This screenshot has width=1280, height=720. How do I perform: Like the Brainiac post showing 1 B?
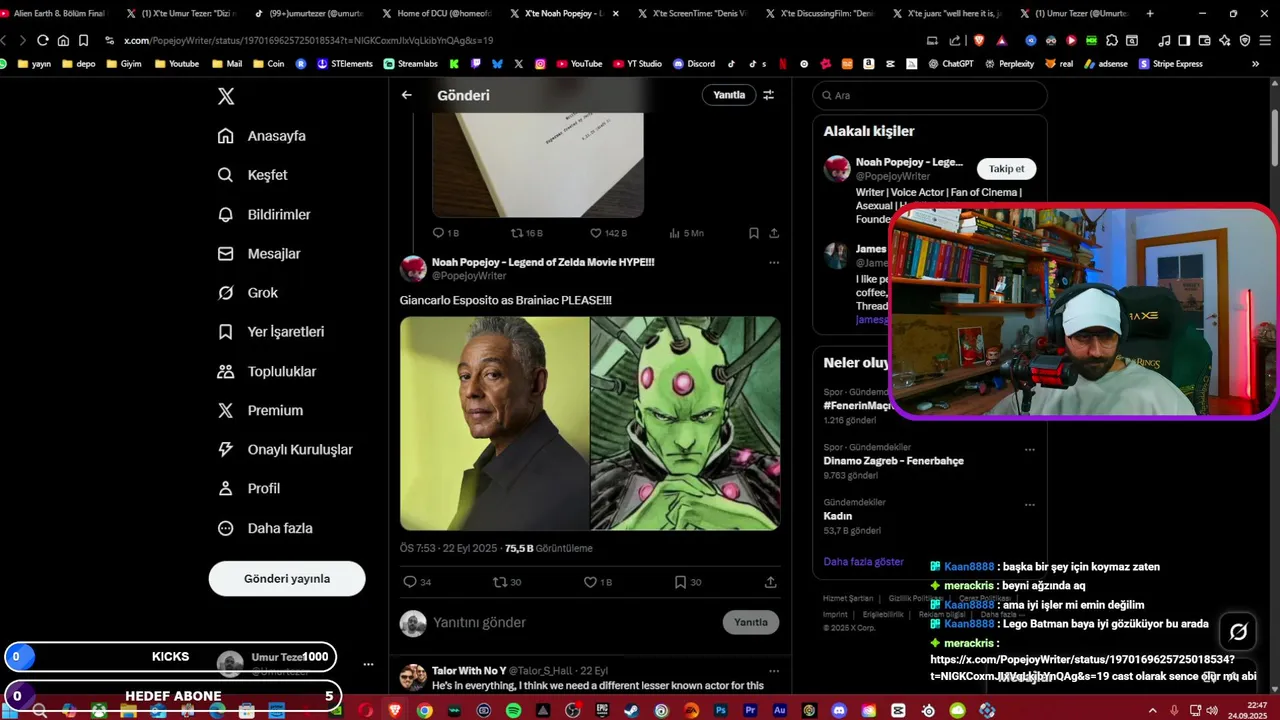point(597,582)
